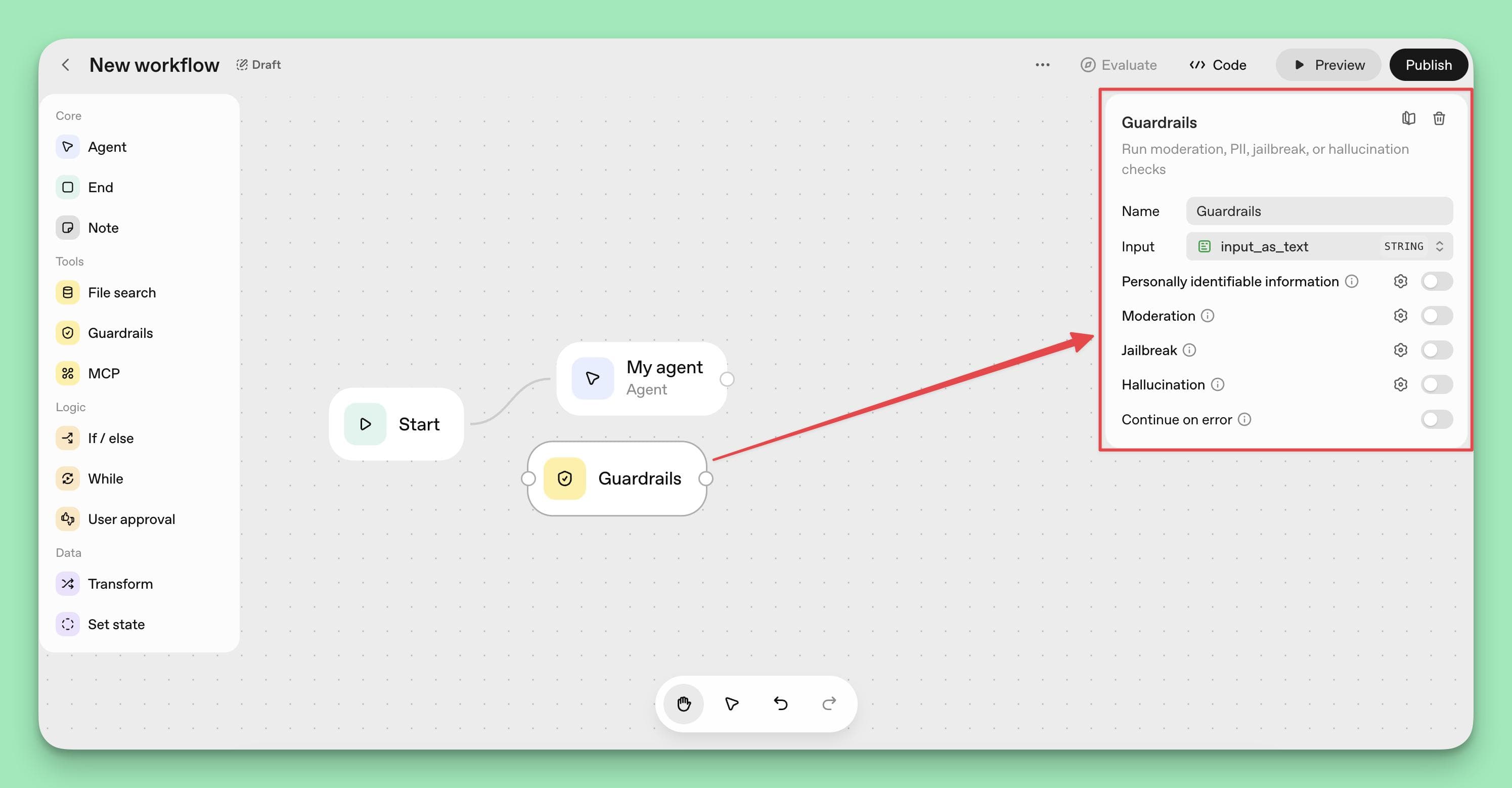The width and height of the screenshot is (1512, 788).
Task: Edit the Name field containing Guardrails
Action: (1319, 211)
